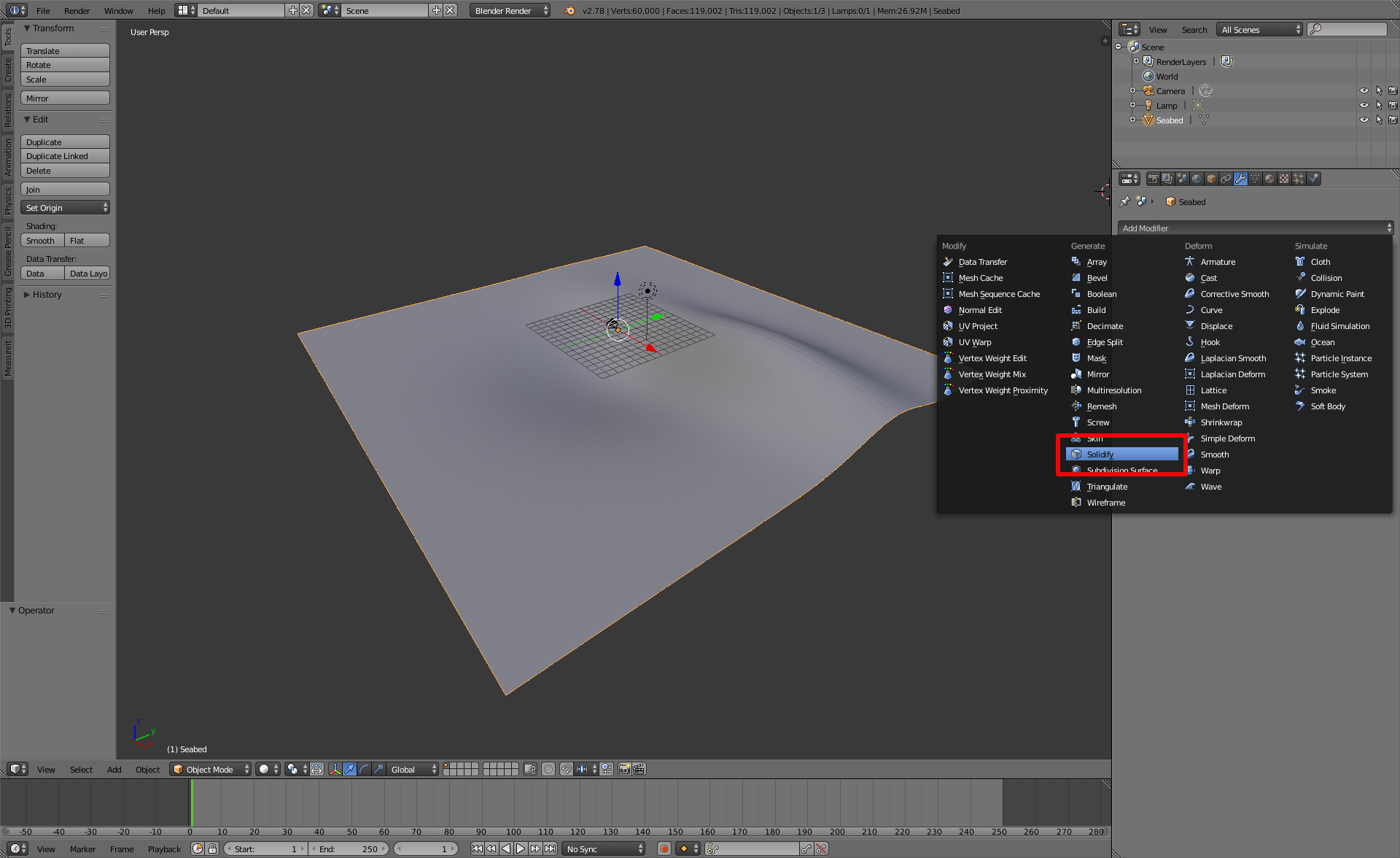
Task: Click the current frame number field
Action: (x=425, y=849)
